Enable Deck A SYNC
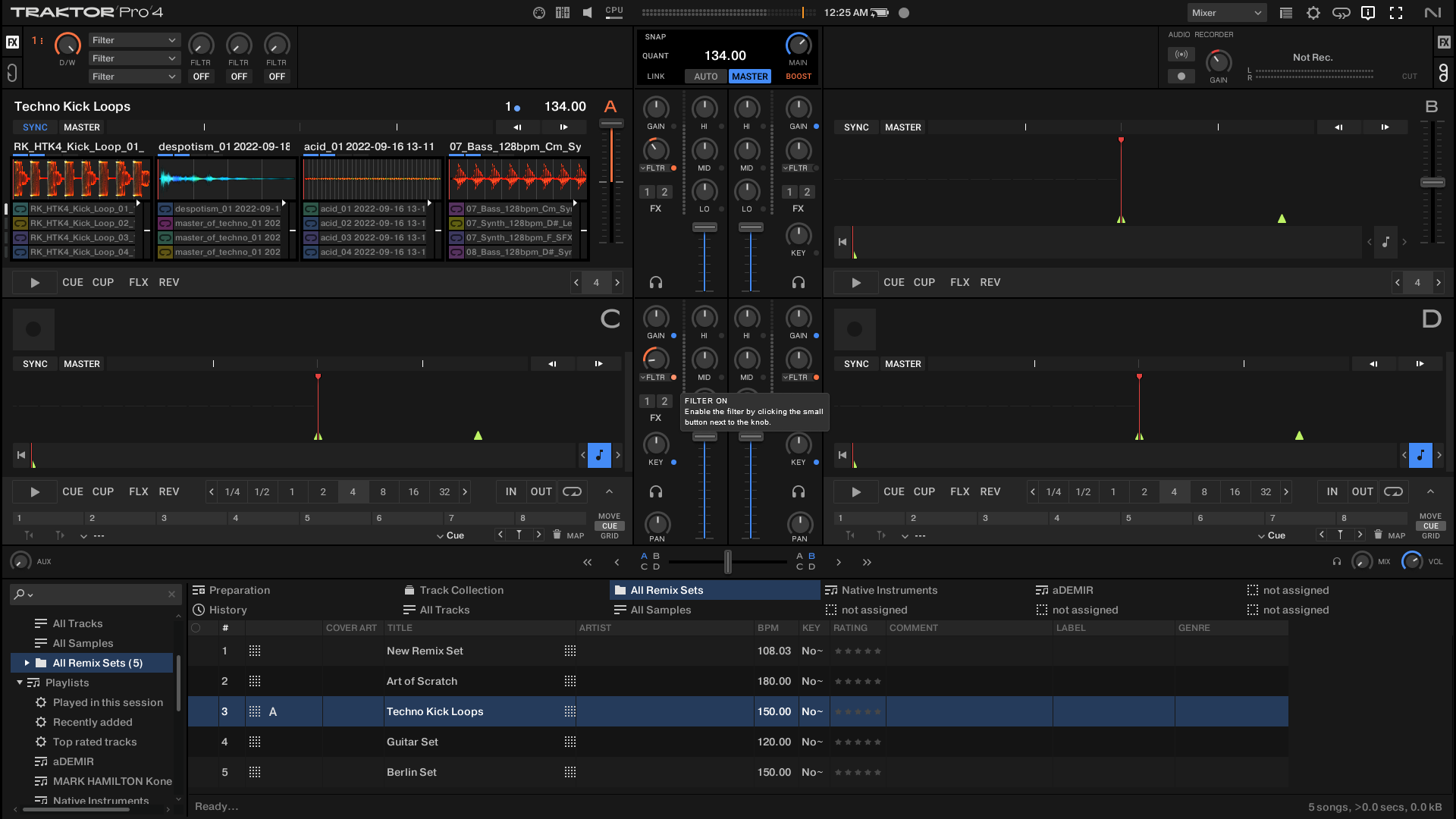Viewport: 1456px width, 819px height. [35, 127]
